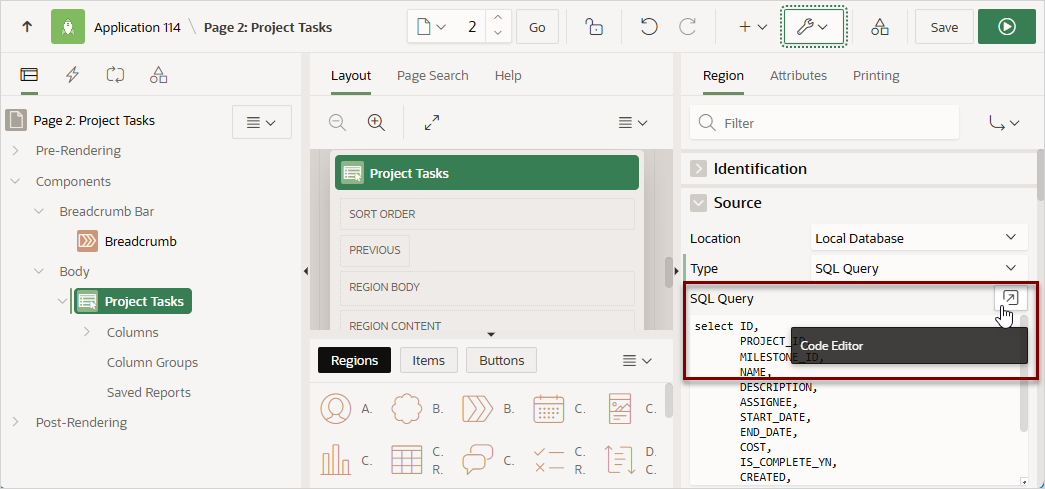
Task: Run the page with the play button
Action: pos(1007,27)
